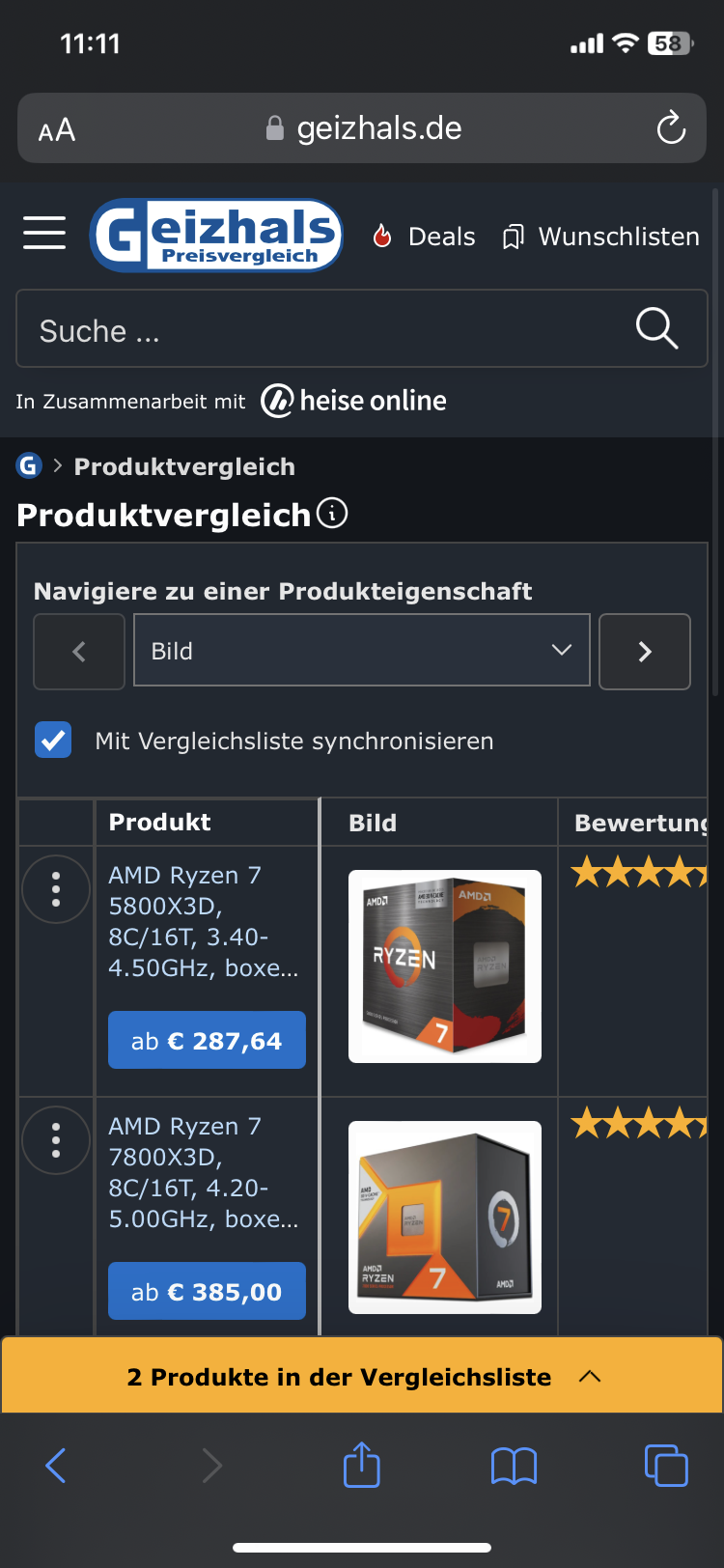Uncheck Mit Vergleichsliste synchronisieren

[53, 741]
